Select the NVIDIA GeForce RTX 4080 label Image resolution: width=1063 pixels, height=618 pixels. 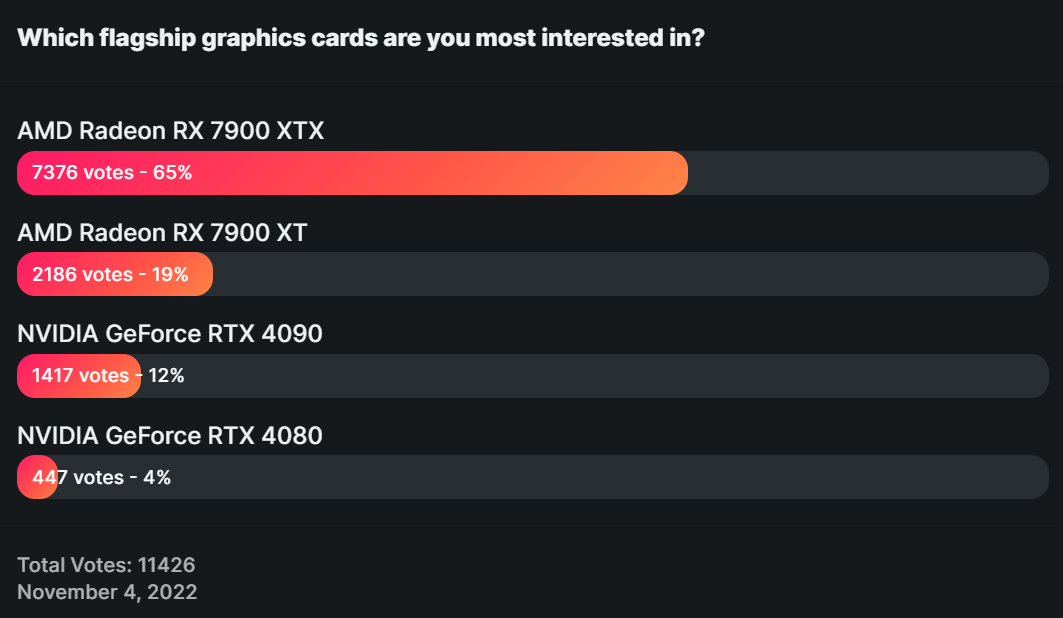tap(169, 435)
